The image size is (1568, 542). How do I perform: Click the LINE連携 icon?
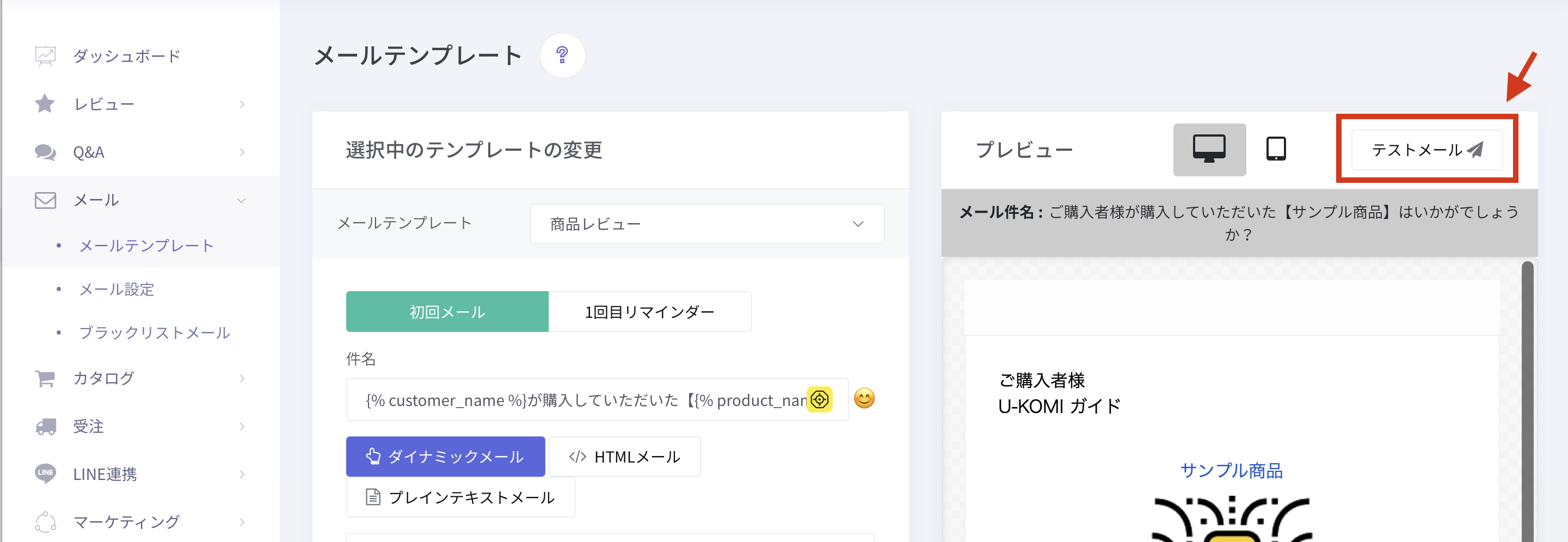click(45, 473)
